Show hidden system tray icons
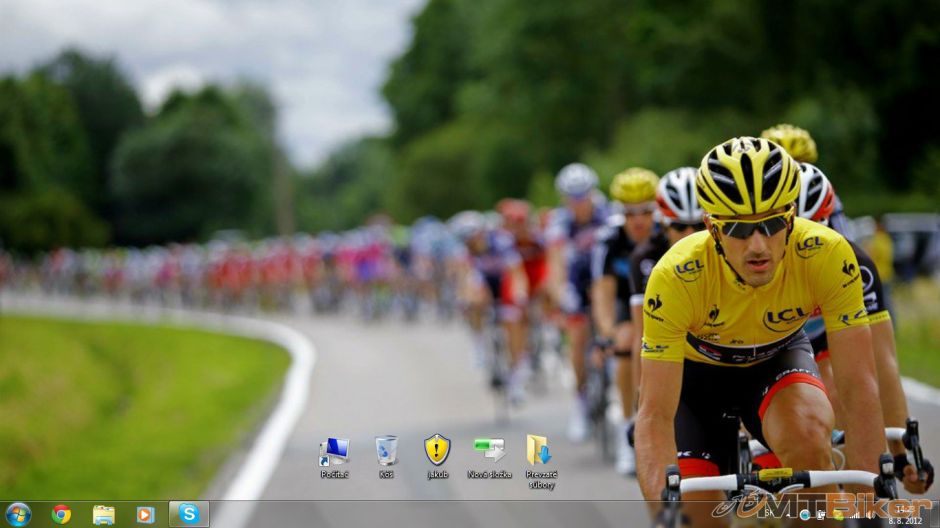This screenshot has height=528, width=940. pyautogui.click(x=787, y=515)
